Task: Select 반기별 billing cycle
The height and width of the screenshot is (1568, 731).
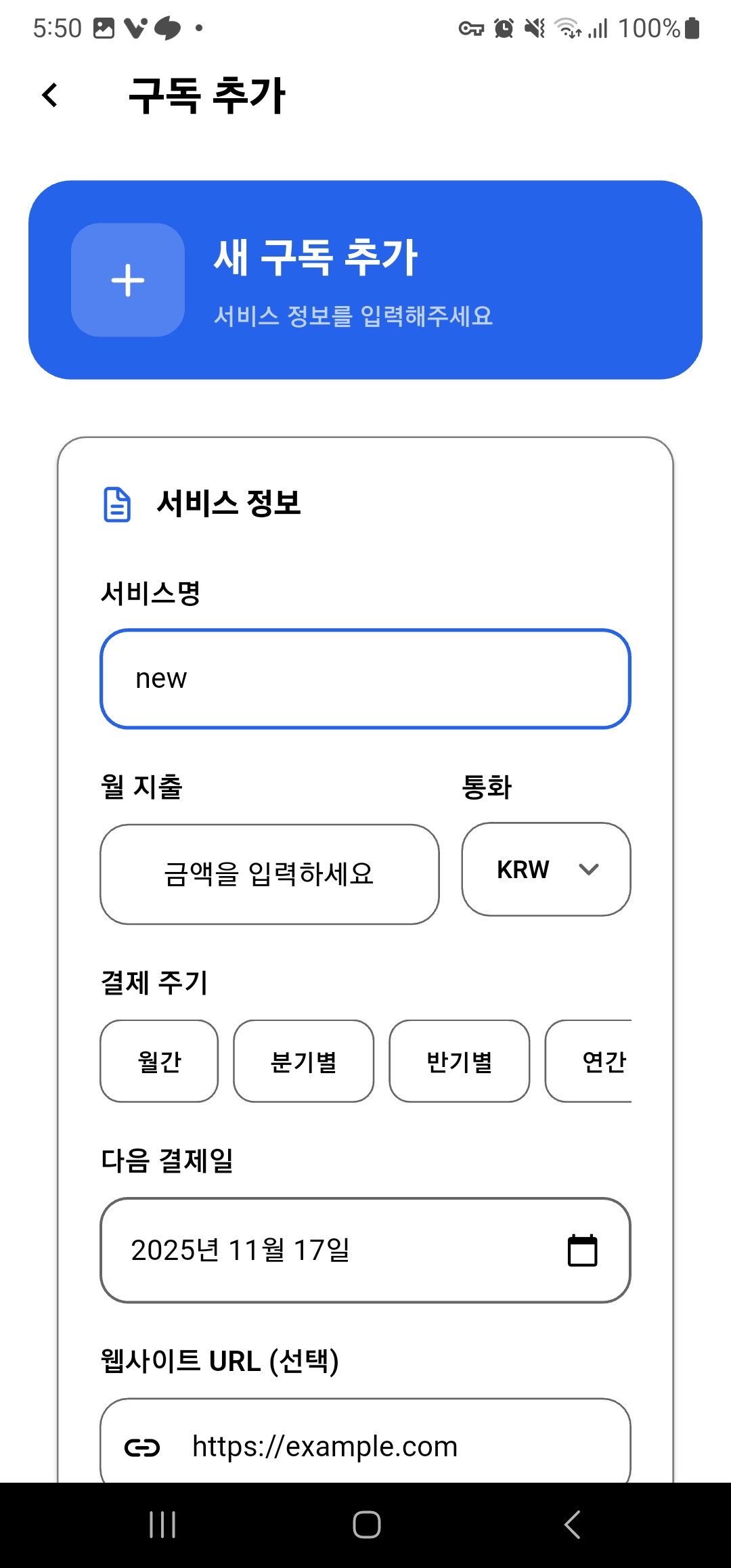Action: [459, 1061]
